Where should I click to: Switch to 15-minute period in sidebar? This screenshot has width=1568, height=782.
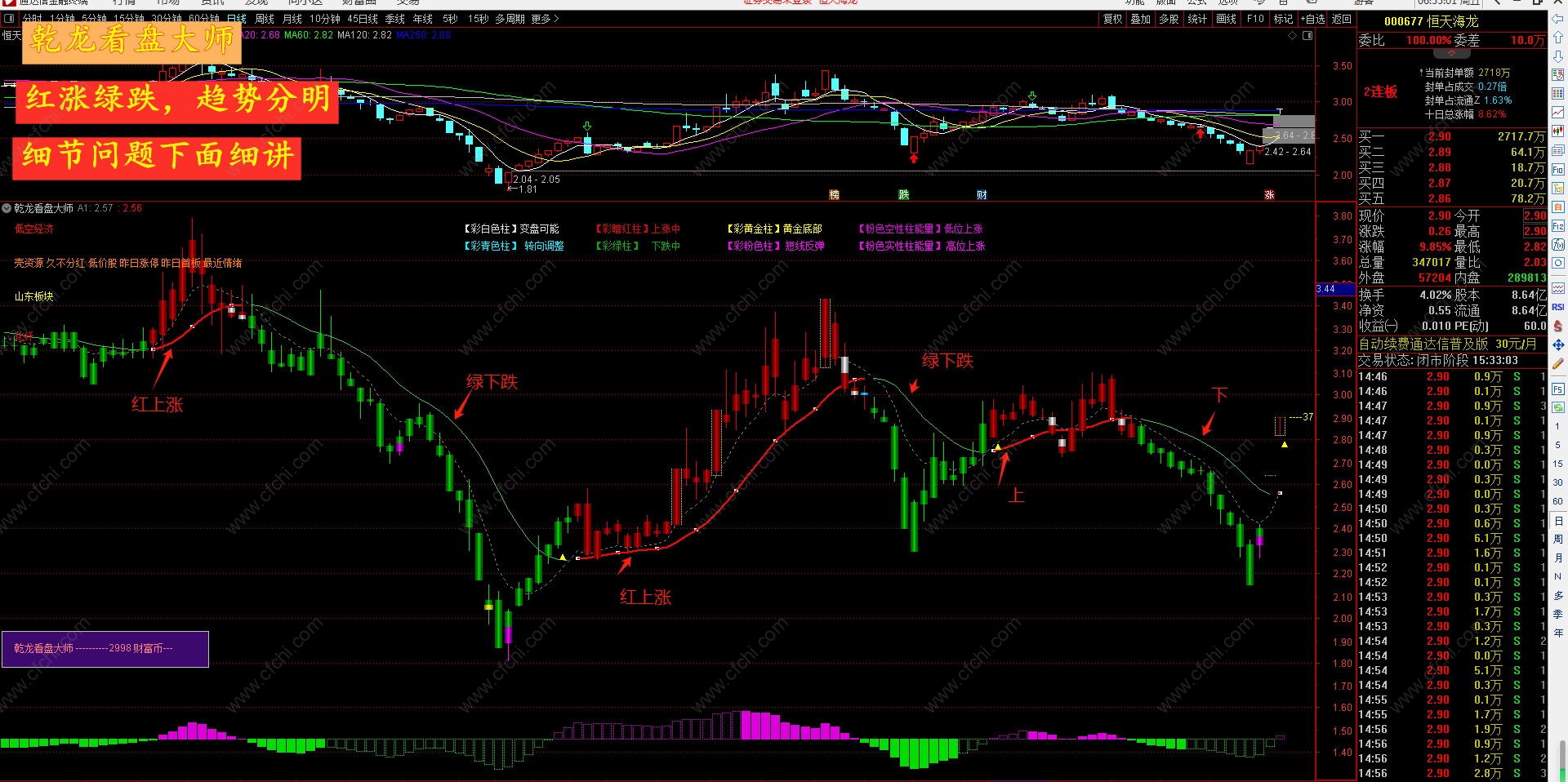1558,464
